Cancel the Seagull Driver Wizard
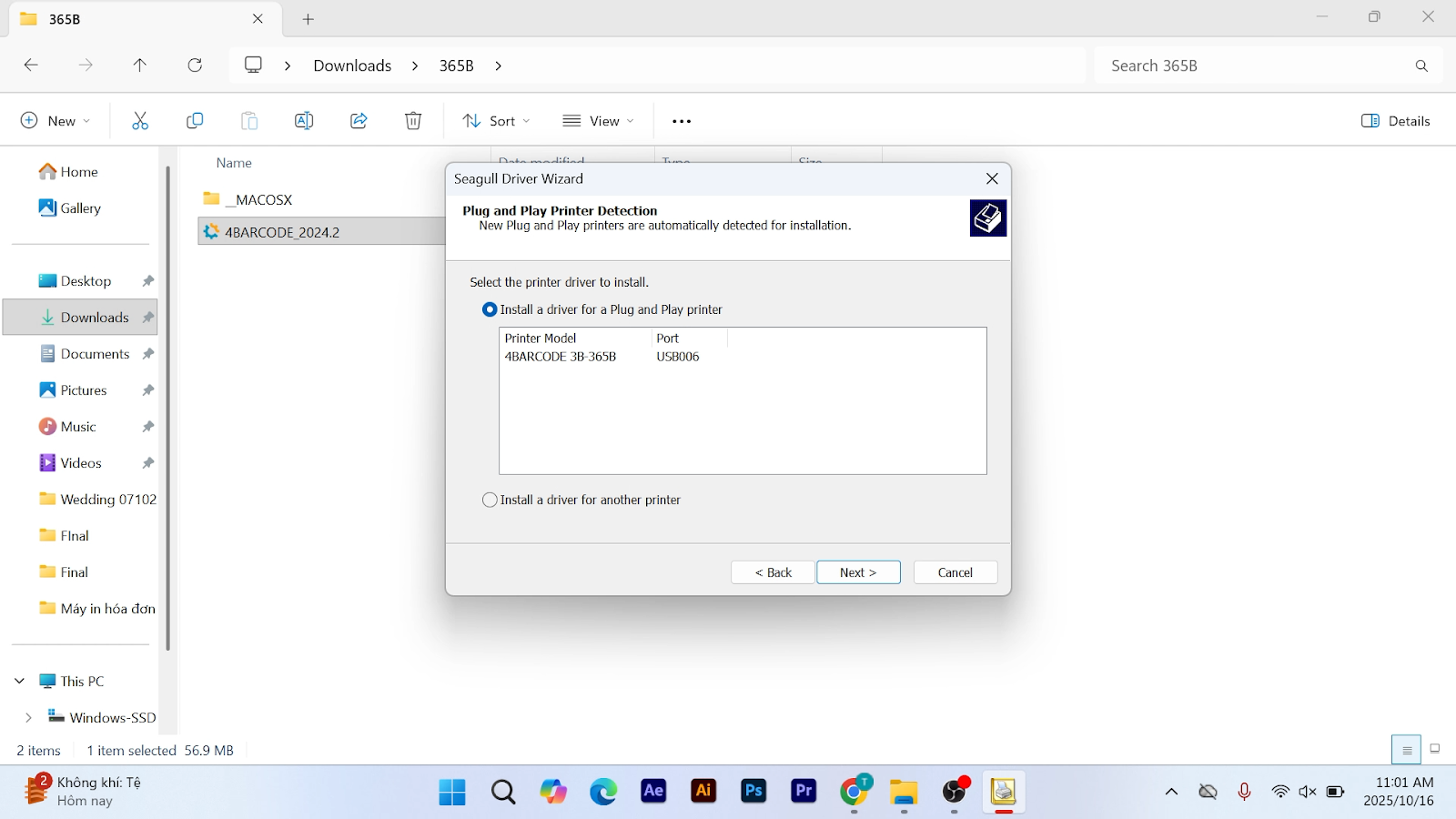 pyautogui.click(x=955, y=572)
